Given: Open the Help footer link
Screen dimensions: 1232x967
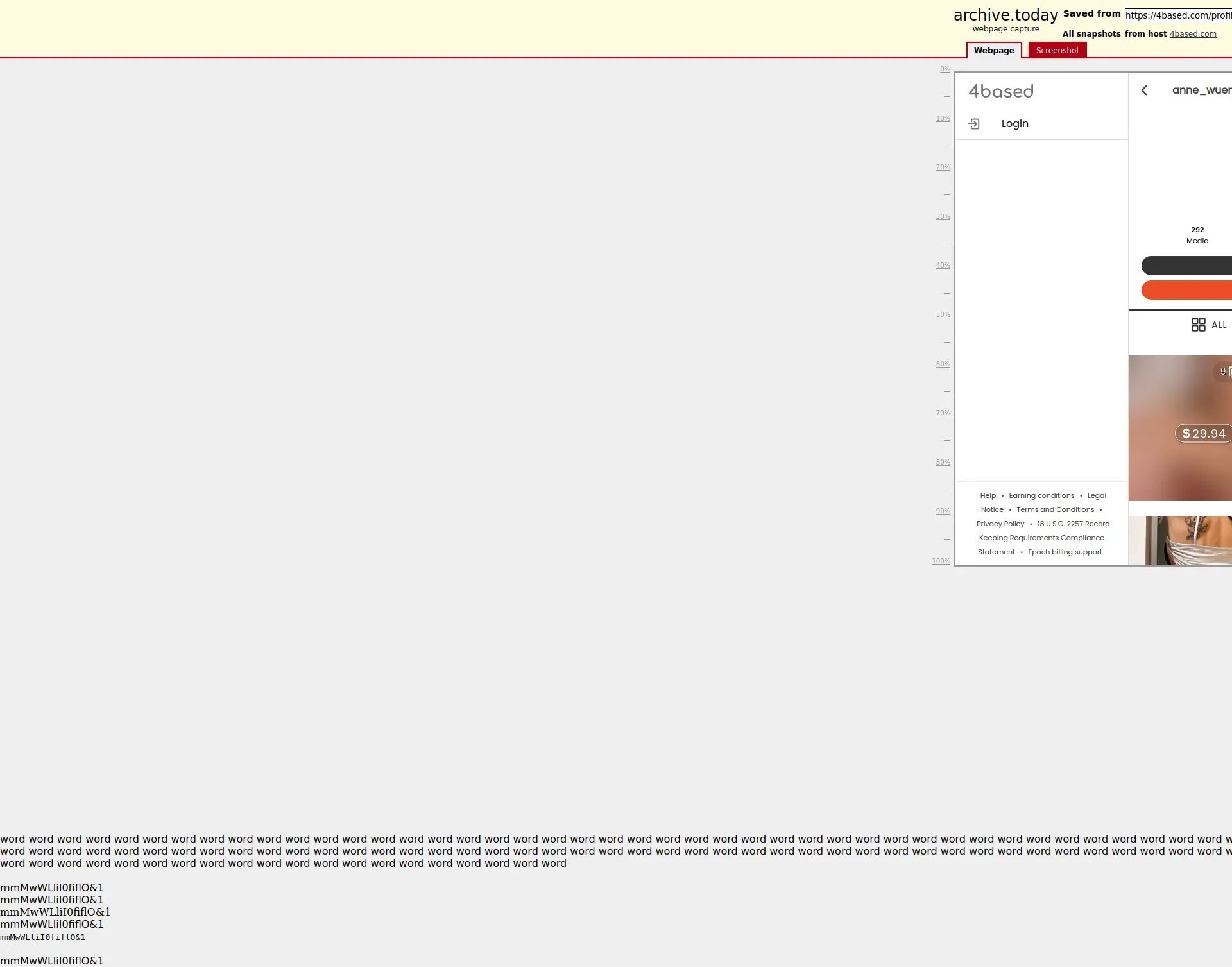Looking at the screenshot, I should point(988,495).
